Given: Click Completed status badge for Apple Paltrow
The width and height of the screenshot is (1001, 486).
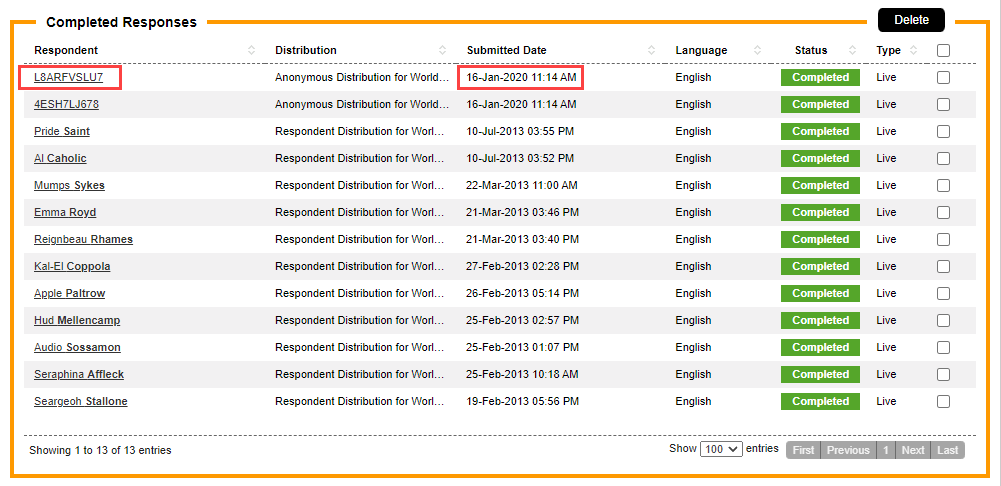Looking at the screenshot, I should (820, 294).
